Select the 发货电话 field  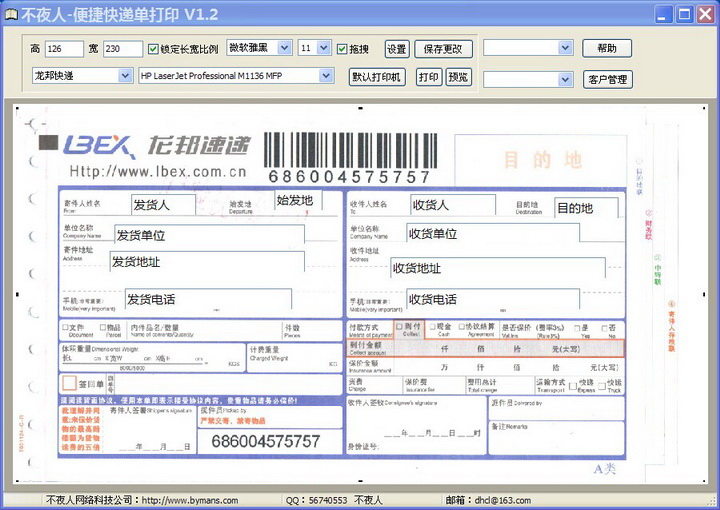208,299
